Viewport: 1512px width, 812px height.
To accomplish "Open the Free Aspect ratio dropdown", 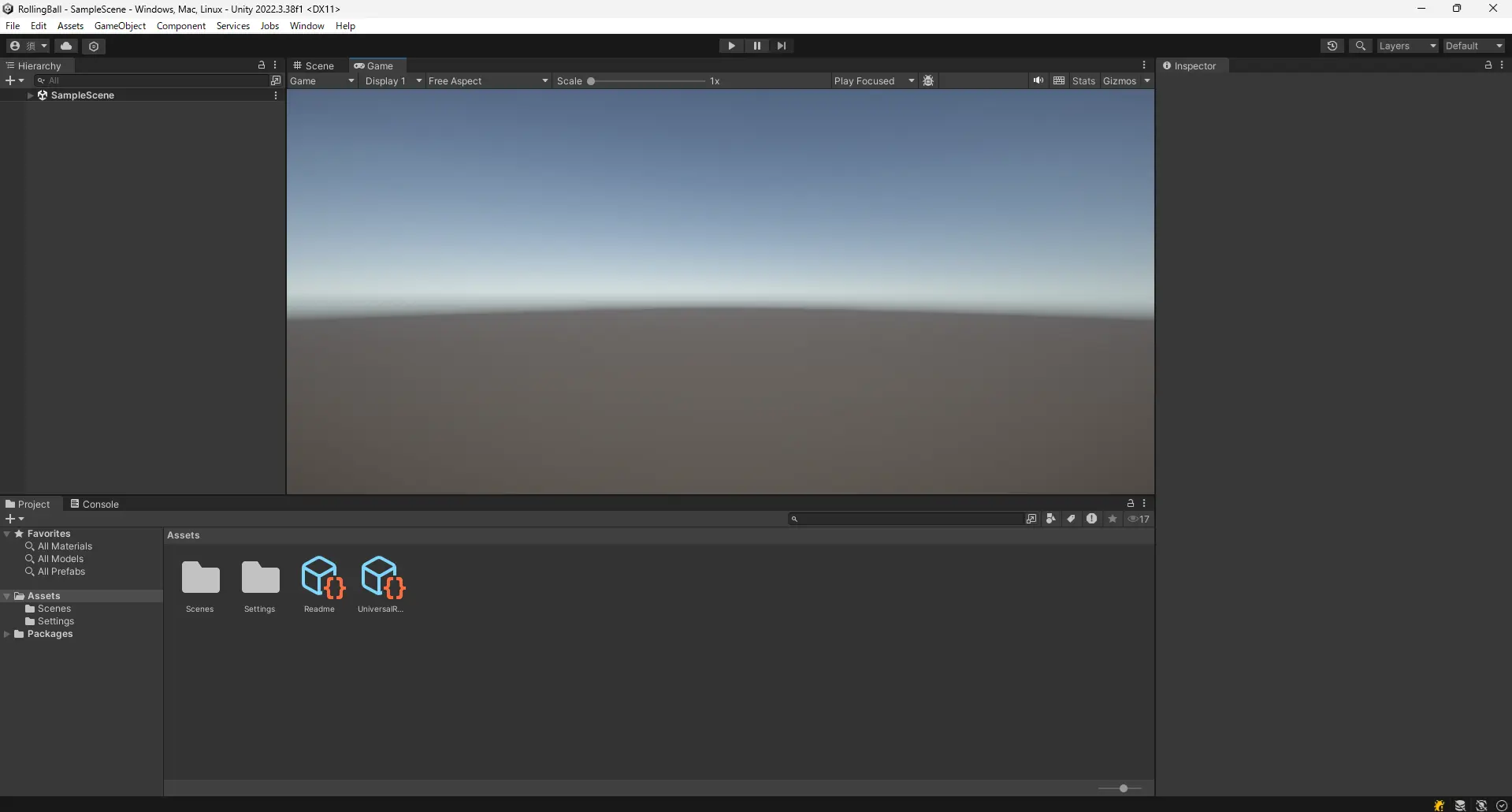I will coord(486,80).
